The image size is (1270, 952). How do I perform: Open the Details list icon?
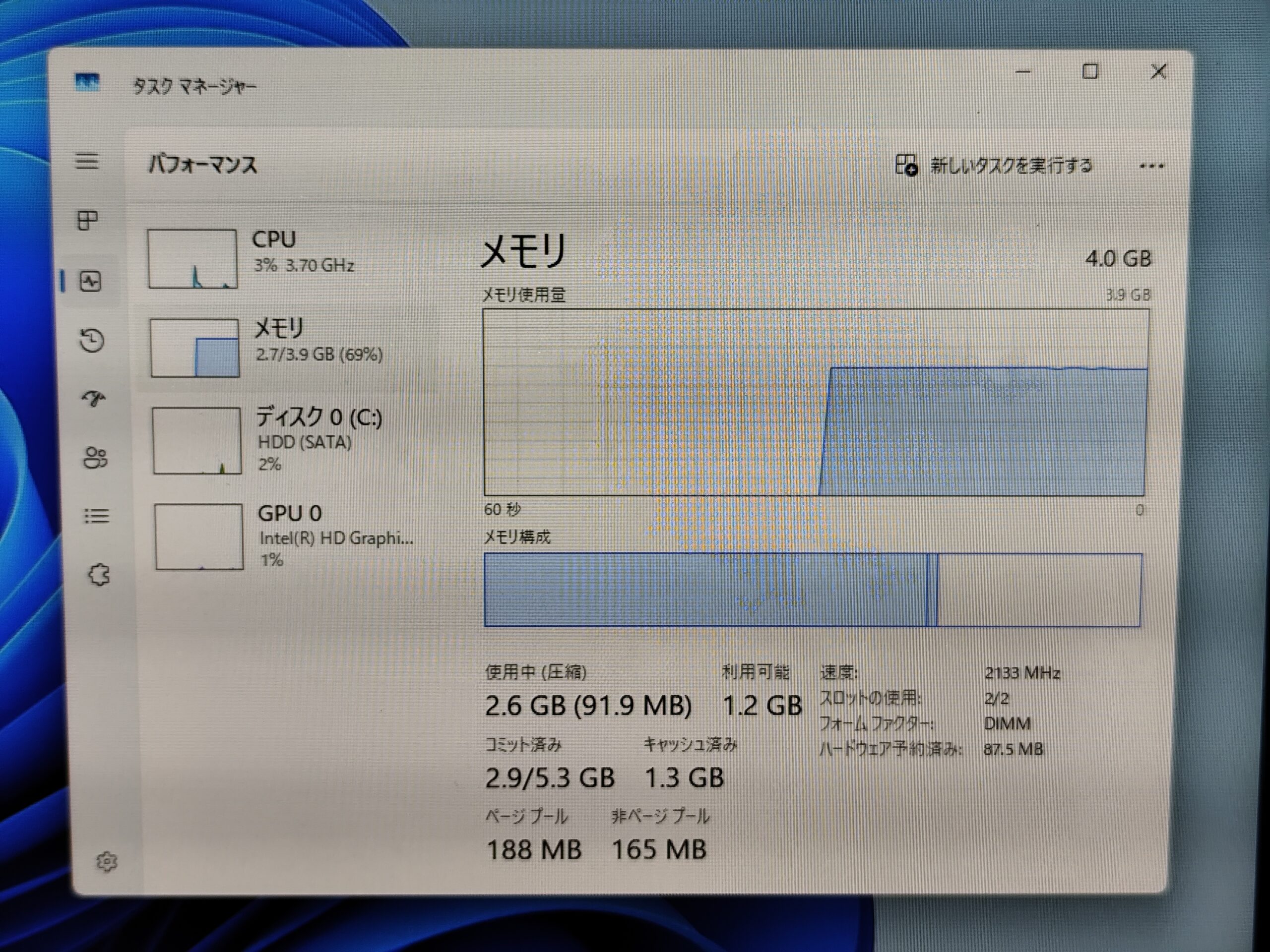96,516
